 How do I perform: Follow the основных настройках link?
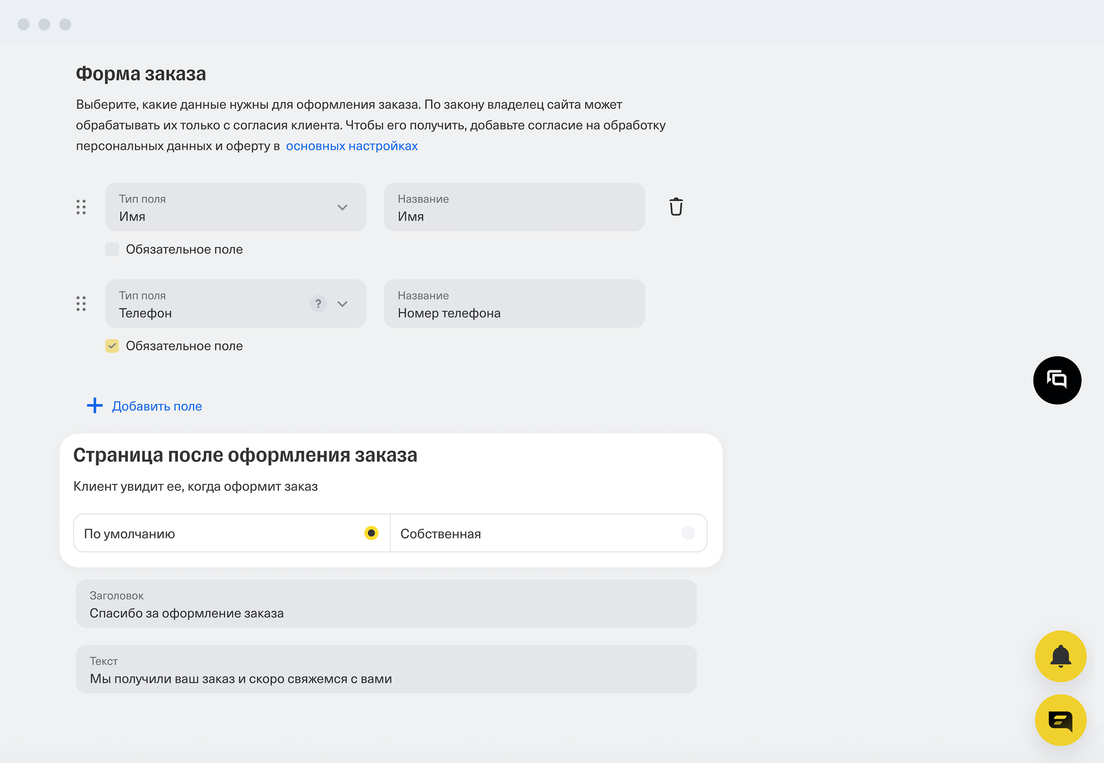(x=352, y=146)
